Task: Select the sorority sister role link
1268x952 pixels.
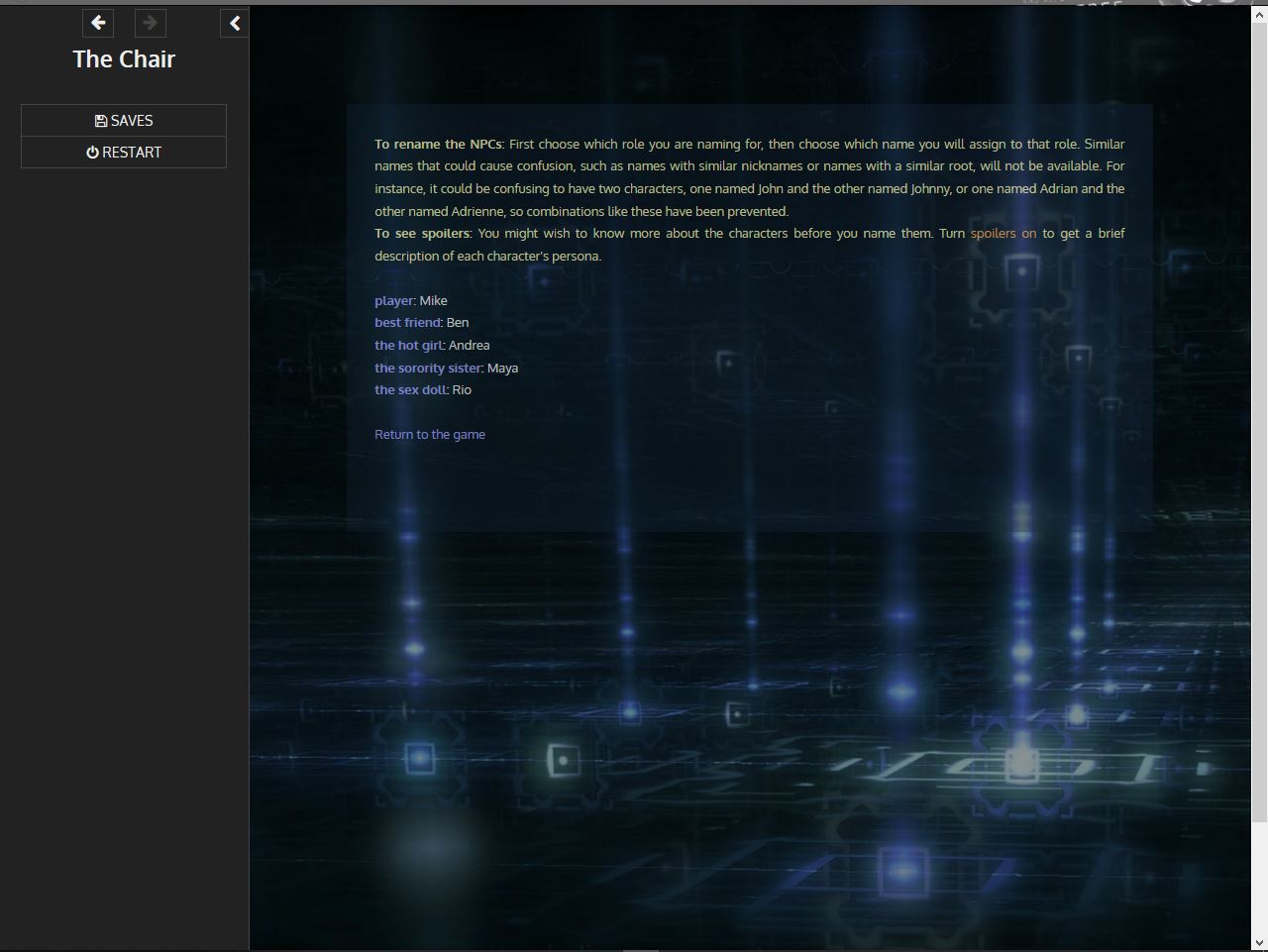Action: 428,368
